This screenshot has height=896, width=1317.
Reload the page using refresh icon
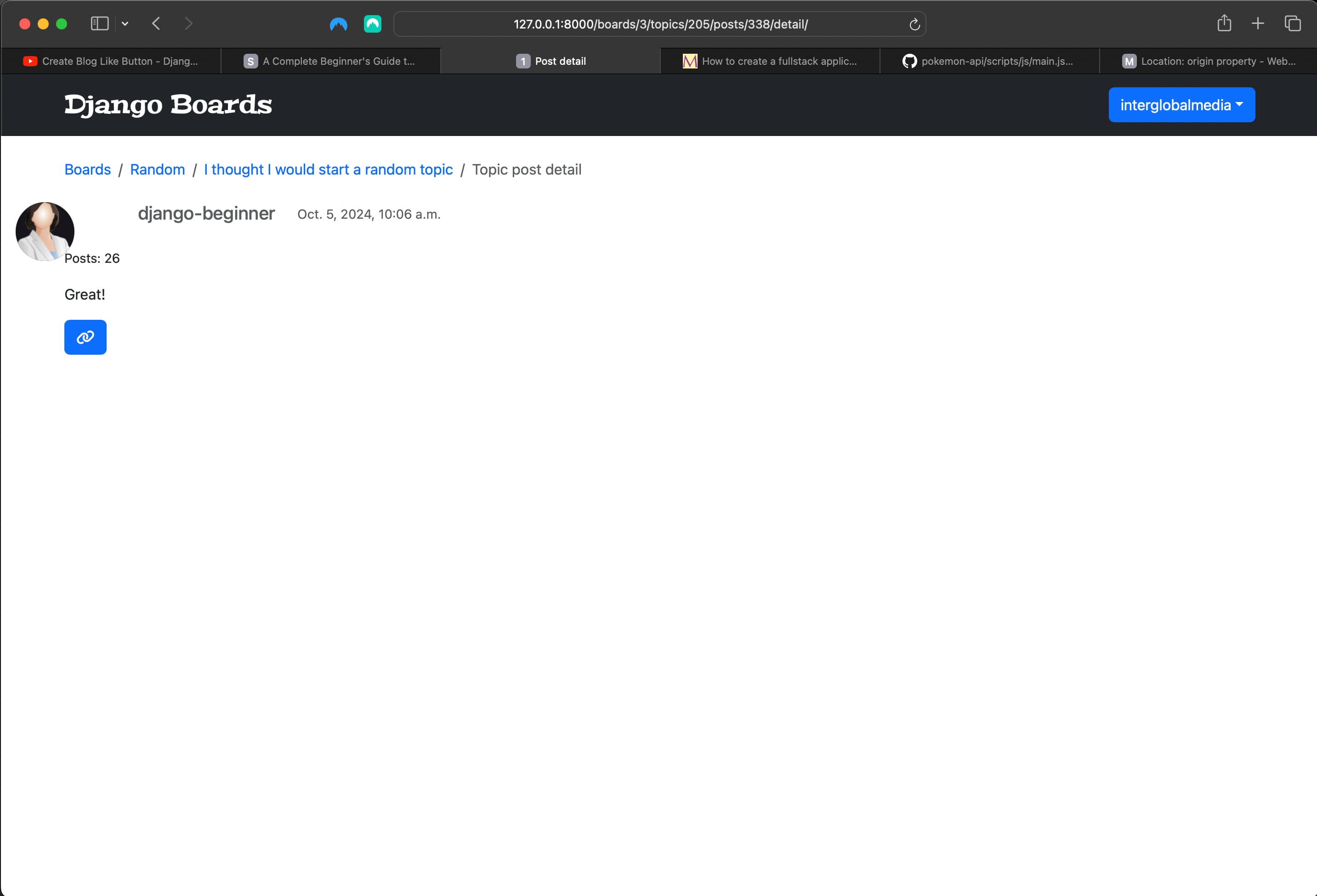tap(914, 24)
